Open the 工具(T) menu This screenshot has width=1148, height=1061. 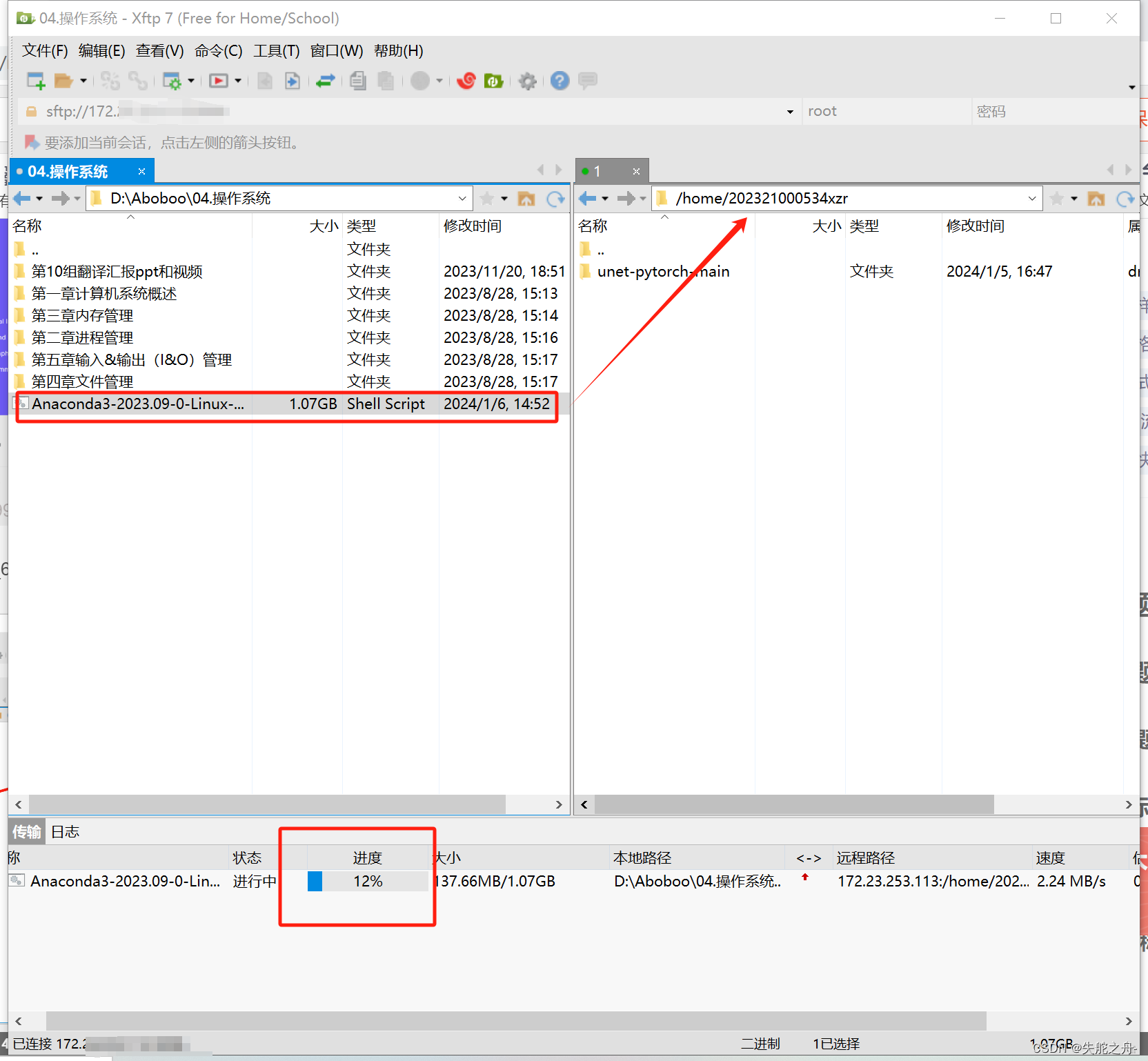pos(277,50)
